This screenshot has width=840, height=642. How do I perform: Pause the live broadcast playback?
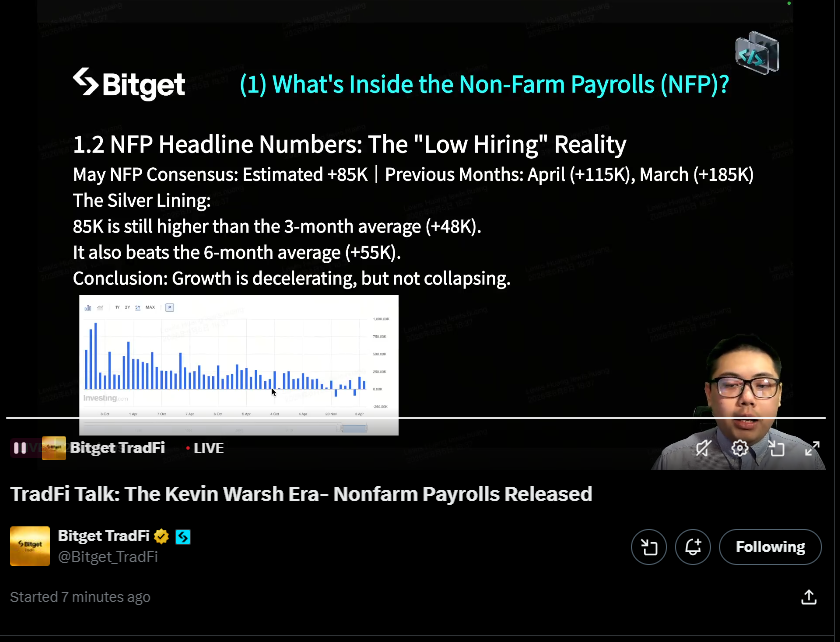point(20,448)
